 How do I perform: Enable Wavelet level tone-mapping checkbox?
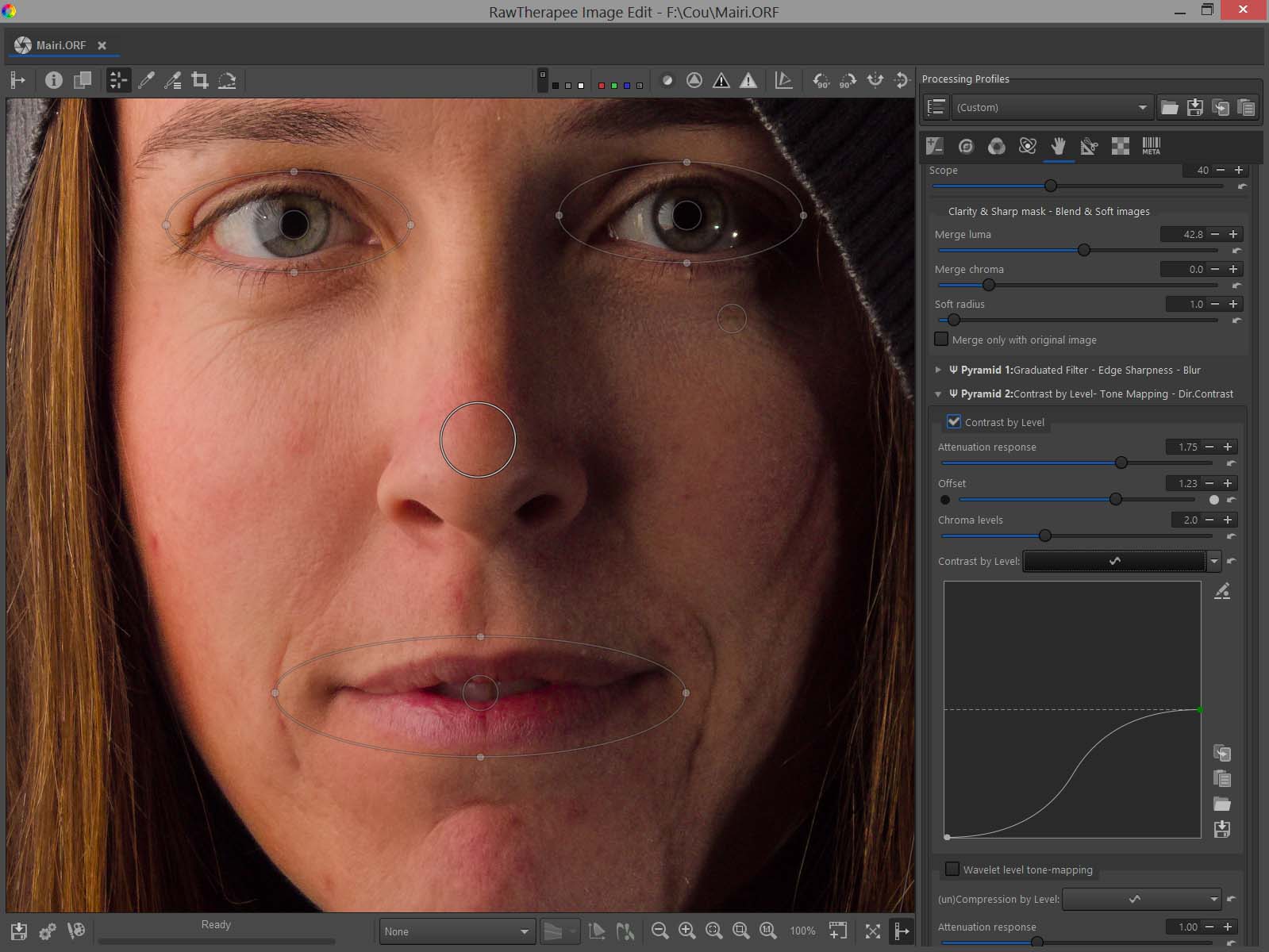952,869
